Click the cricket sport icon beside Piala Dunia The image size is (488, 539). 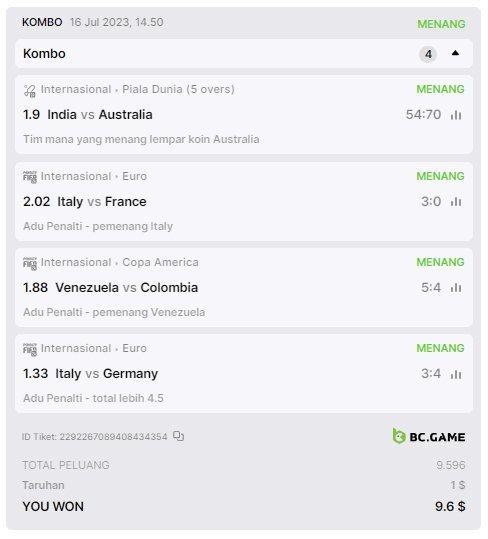tap(30, 91)
